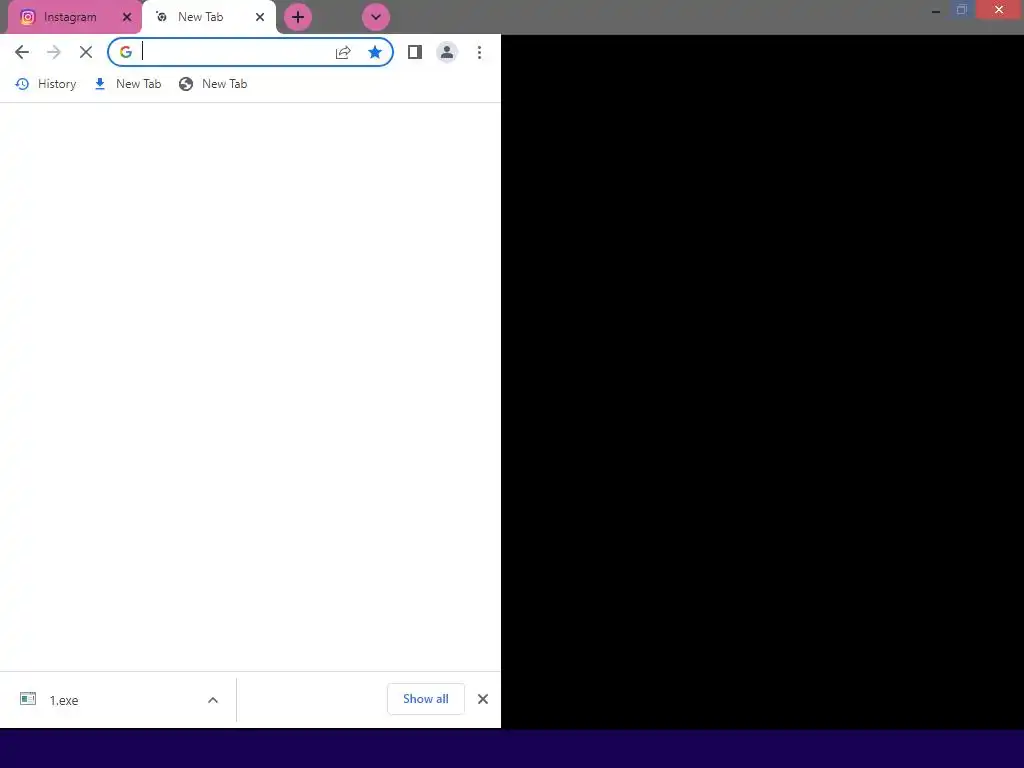The height and width of the screenshot is (768, 1024).
Task: Select the active New Tab tab
Action: point(208,17)
